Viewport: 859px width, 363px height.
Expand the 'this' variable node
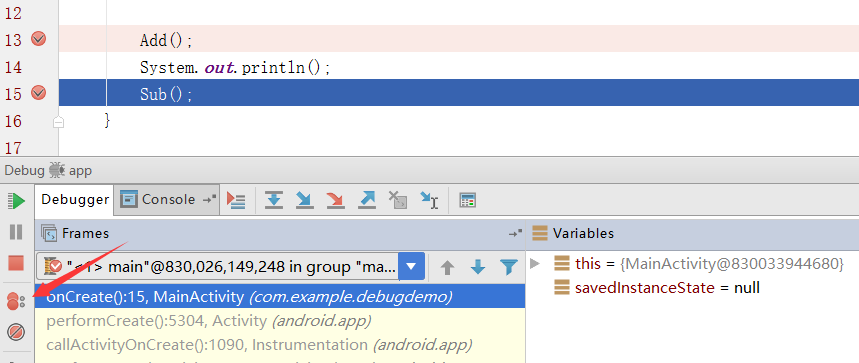[x=535, y=264]
